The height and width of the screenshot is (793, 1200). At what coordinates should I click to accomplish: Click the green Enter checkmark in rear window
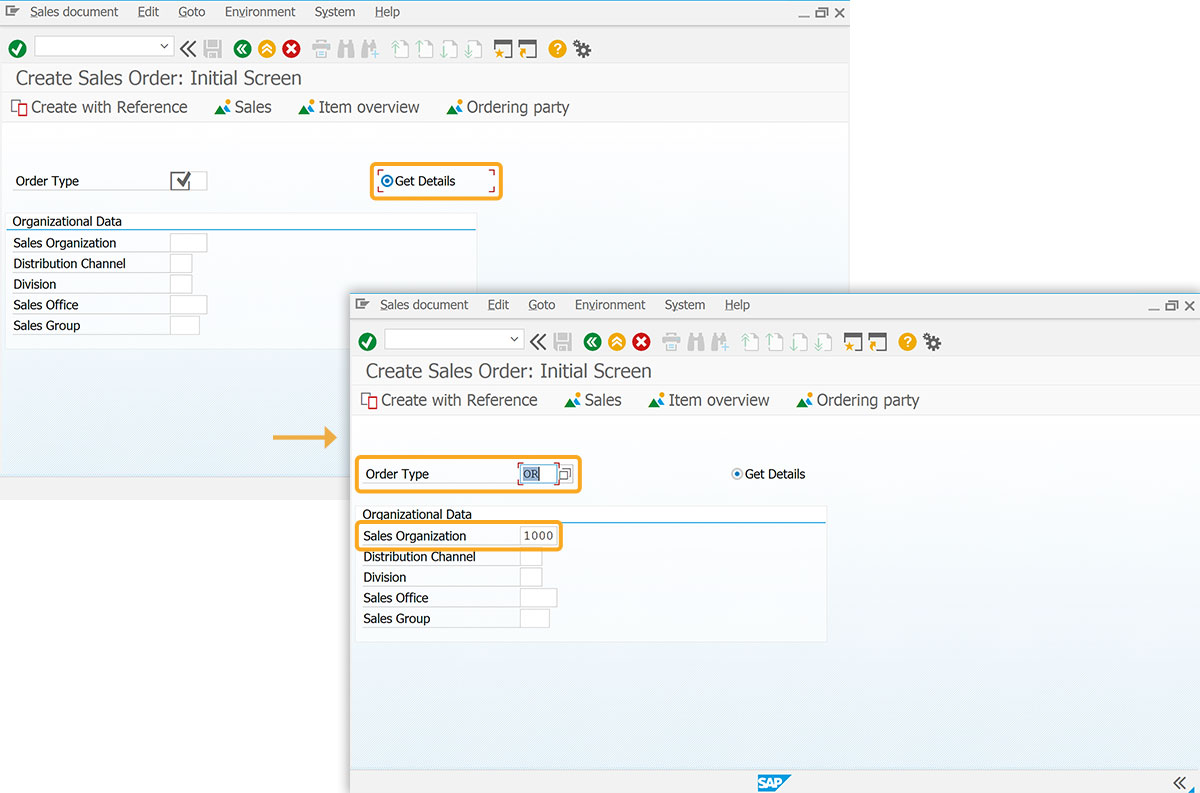tap(18, 48)
